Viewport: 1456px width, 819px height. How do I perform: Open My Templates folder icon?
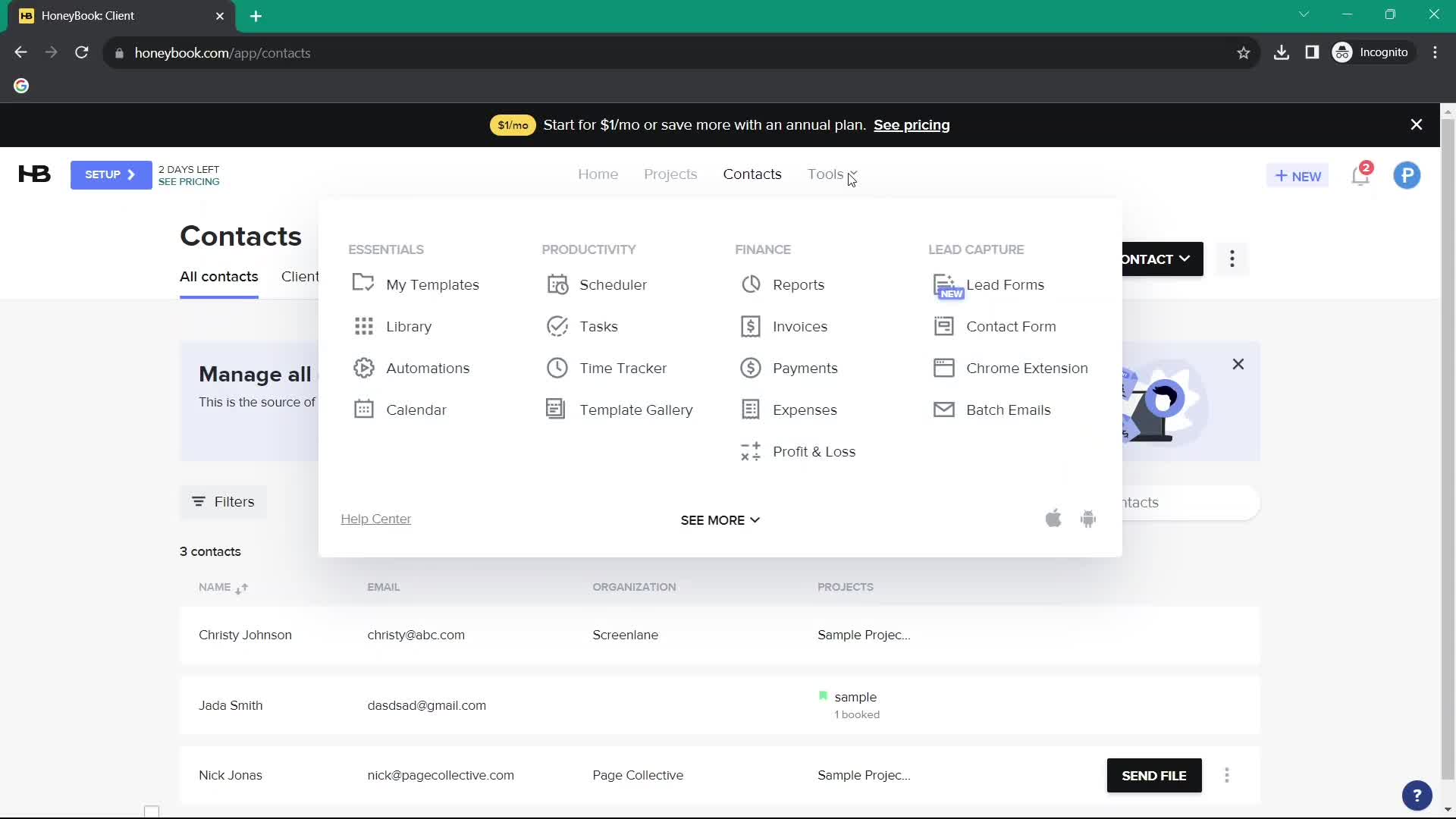point(363,284)
